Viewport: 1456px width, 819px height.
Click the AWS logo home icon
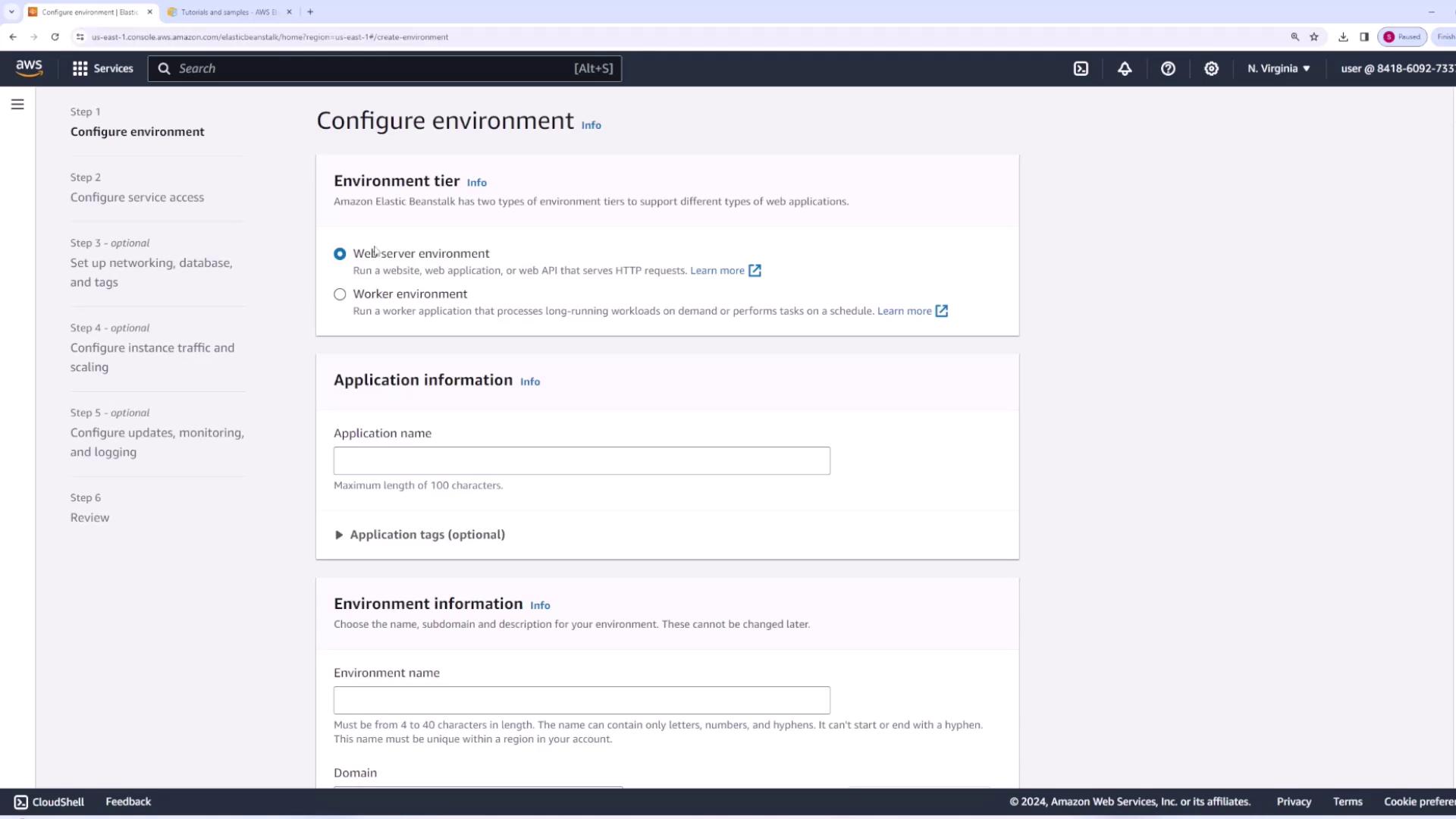[29, 68]
